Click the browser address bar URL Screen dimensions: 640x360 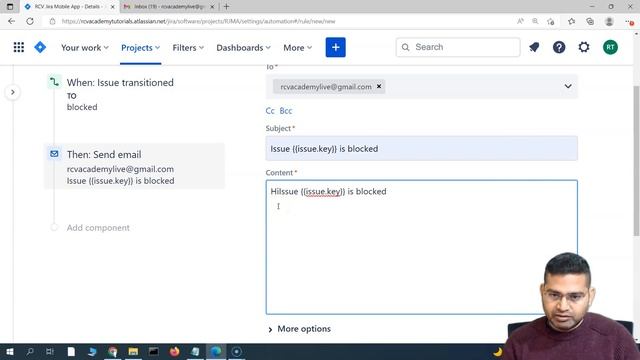pyautogui.click(x=198, y=21)
